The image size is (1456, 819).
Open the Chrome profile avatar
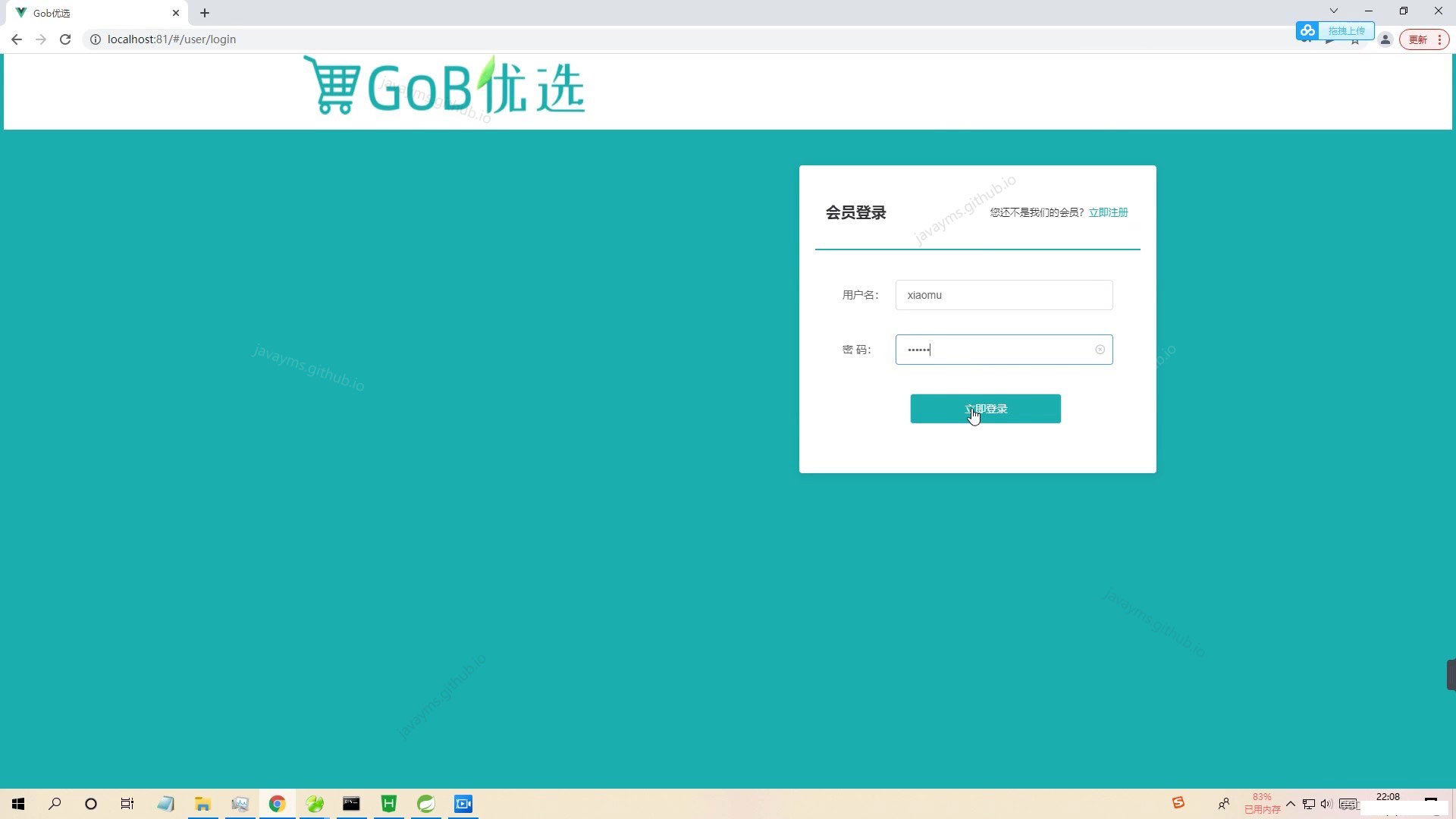point(1385,39)
